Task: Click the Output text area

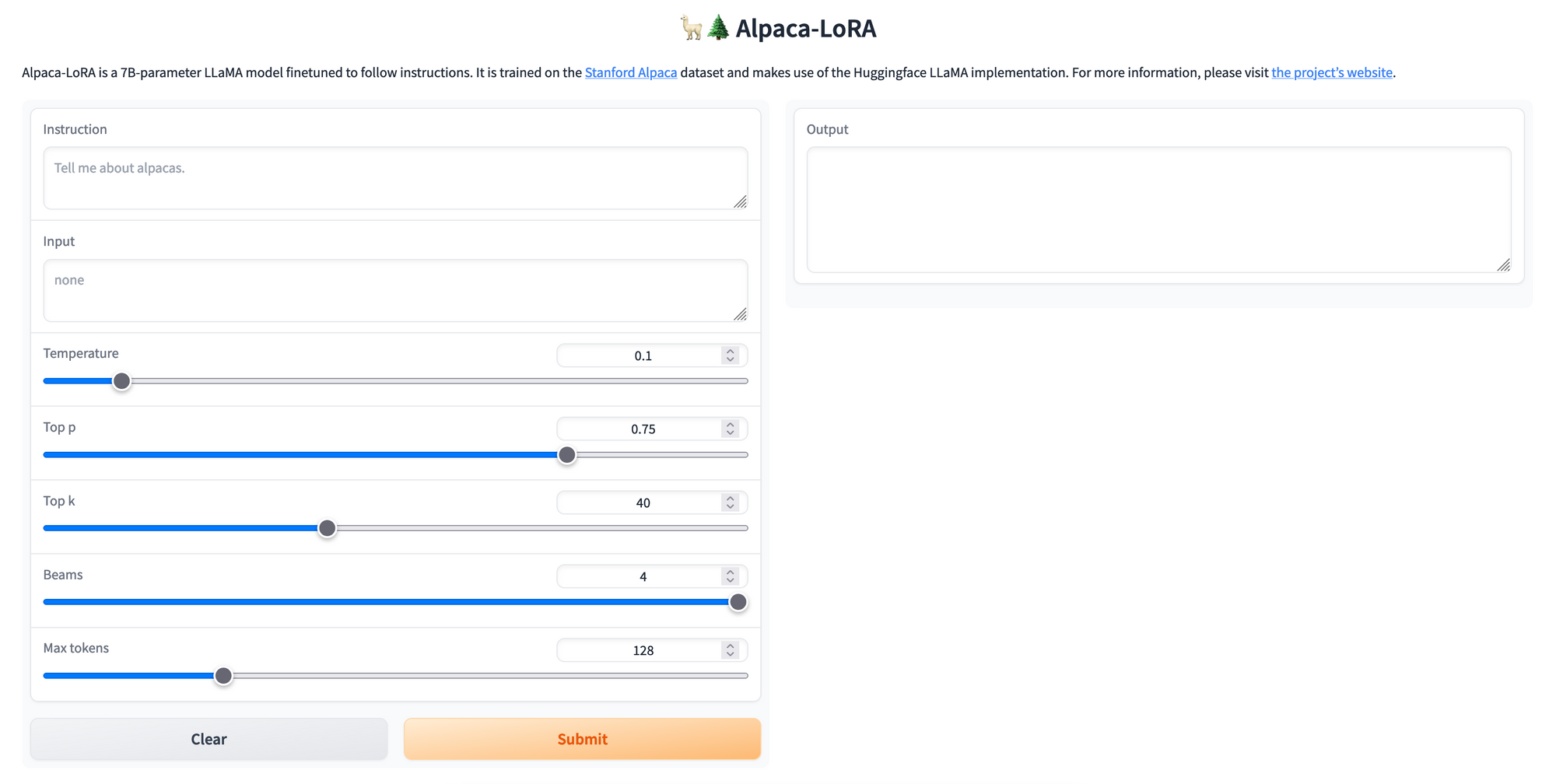Action: [1158, 210]
